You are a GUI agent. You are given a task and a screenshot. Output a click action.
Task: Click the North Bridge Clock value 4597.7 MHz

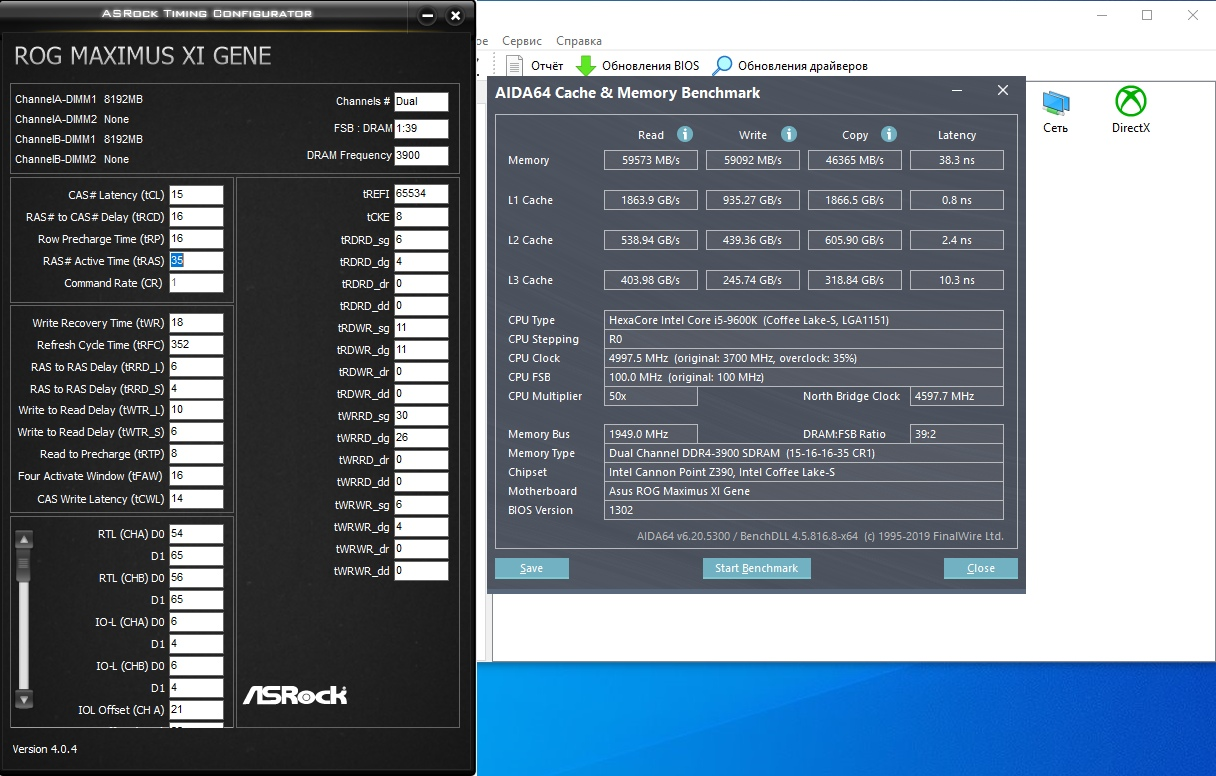click(957, 396)
